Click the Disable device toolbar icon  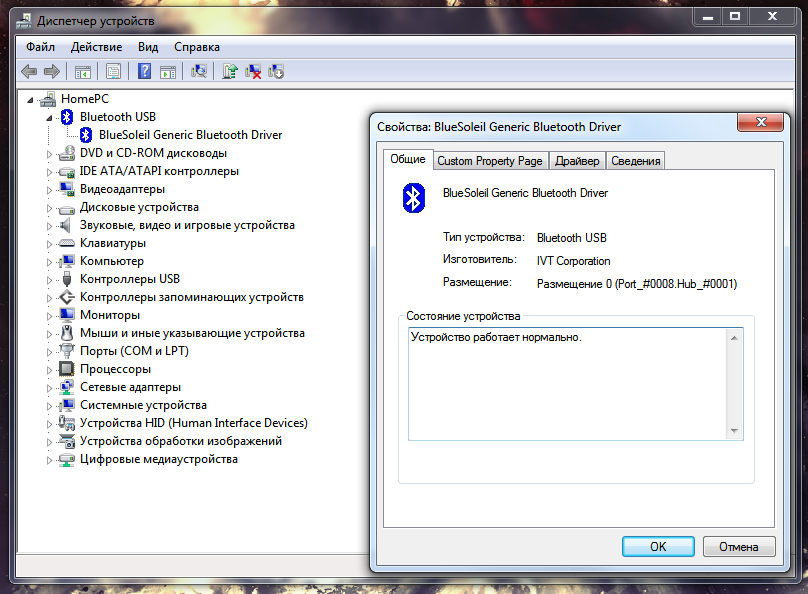276,71
